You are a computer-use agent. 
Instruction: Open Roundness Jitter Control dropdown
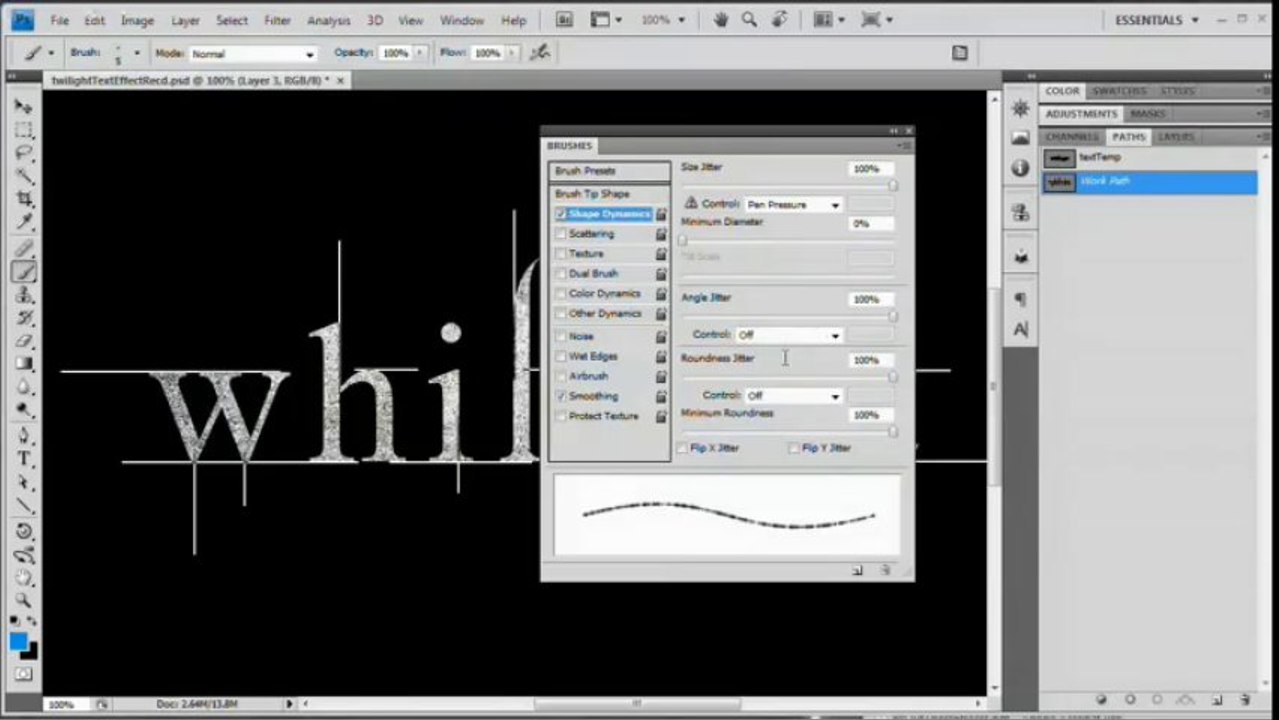pos(793,396)
